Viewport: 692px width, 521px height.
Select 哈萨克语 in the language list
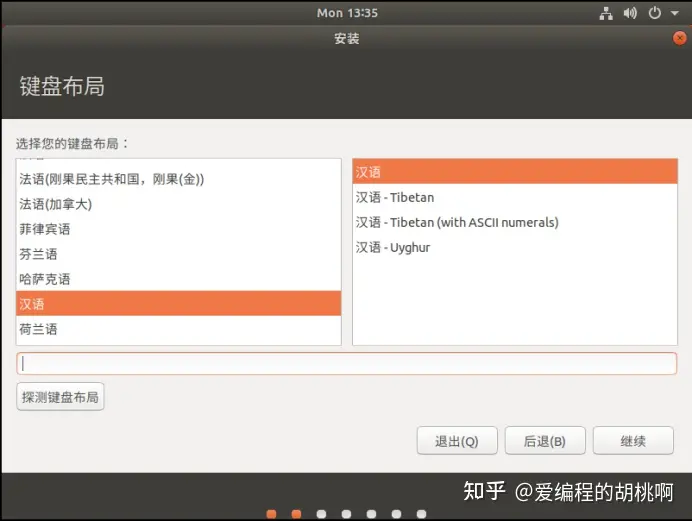[x=179, y=279]
